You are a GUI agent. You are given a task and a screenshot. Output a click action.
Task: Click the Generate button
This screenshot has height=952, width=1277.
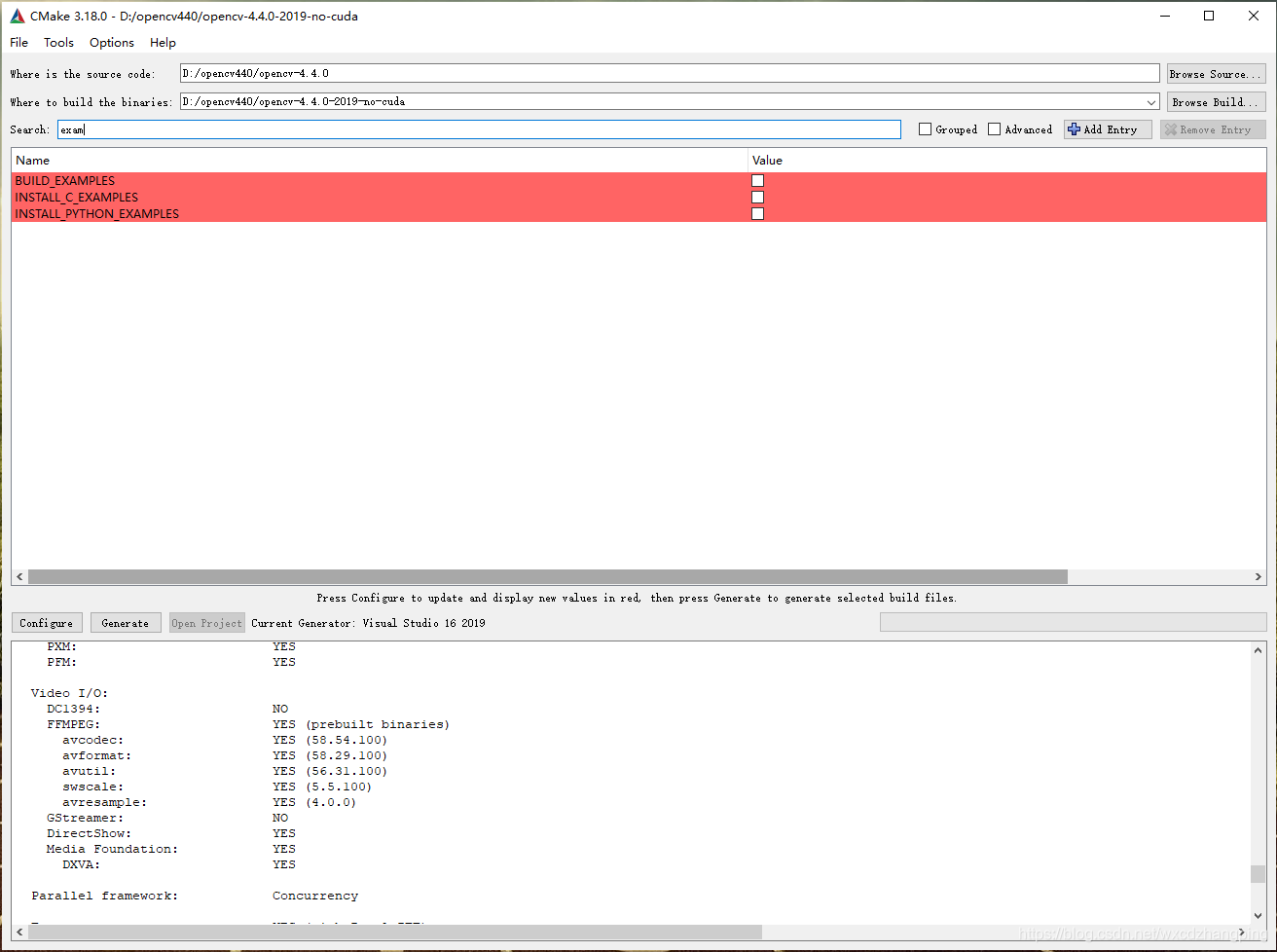pyautogui.click(x=126, y=623)
